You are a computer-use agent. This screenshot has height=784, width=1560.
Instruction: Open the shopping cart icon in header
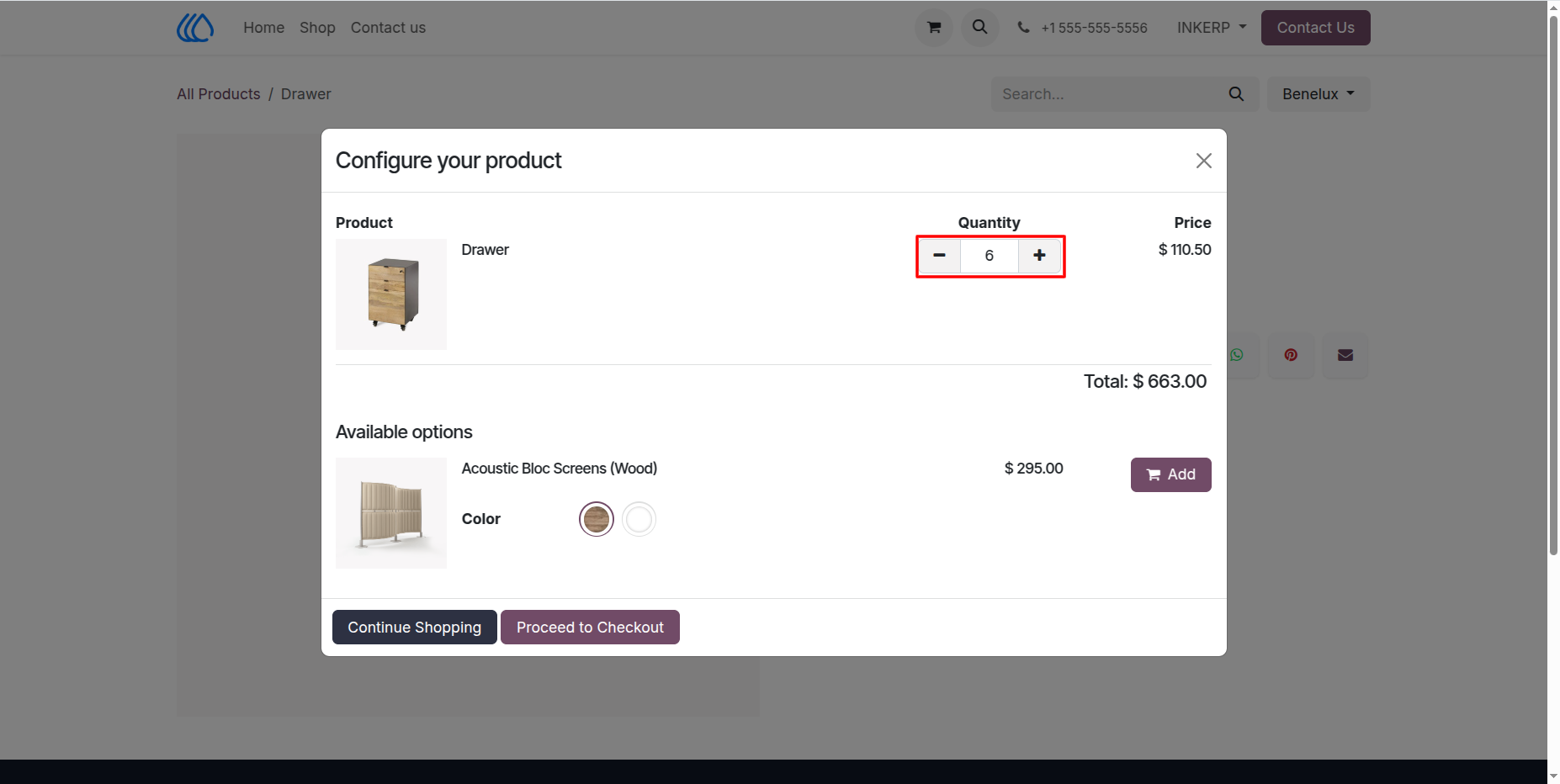point(934,28)
